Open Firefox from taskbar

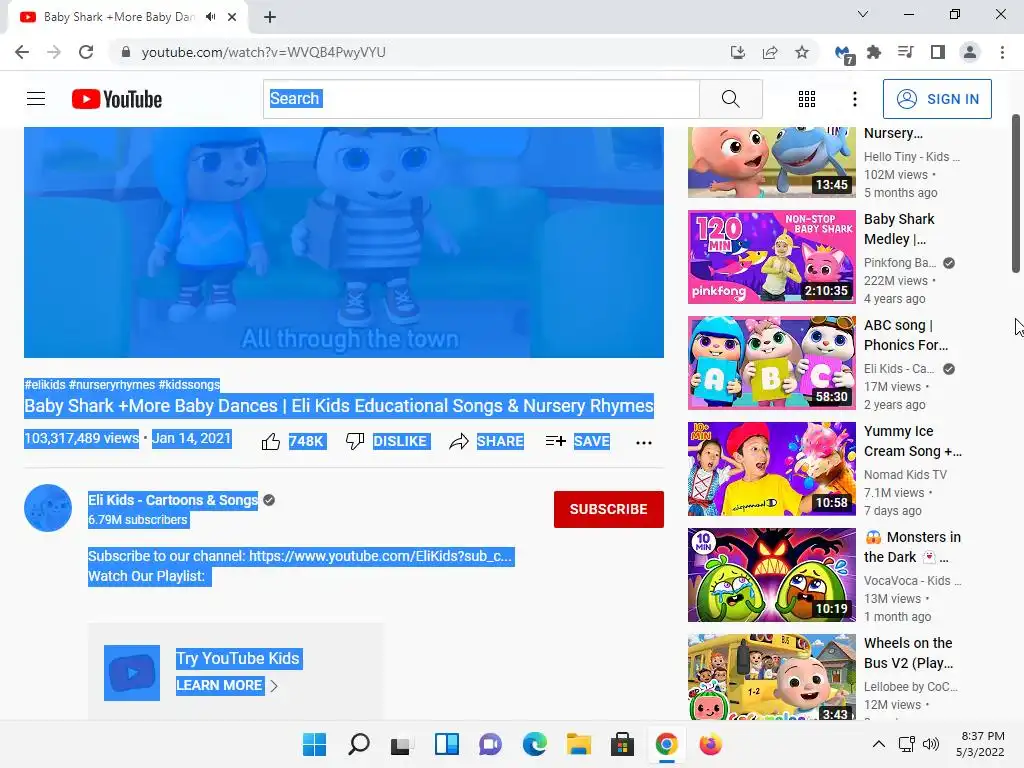point(711,744)
